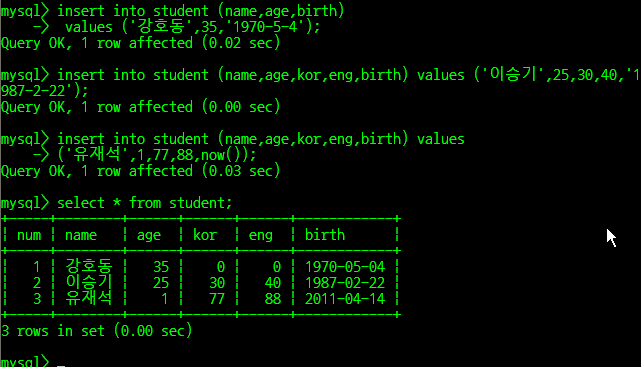Screen dimensions: 641x367
Task: Click the 'select * from student;' command text
Action: pyautogui.click(x=144, y=203)
